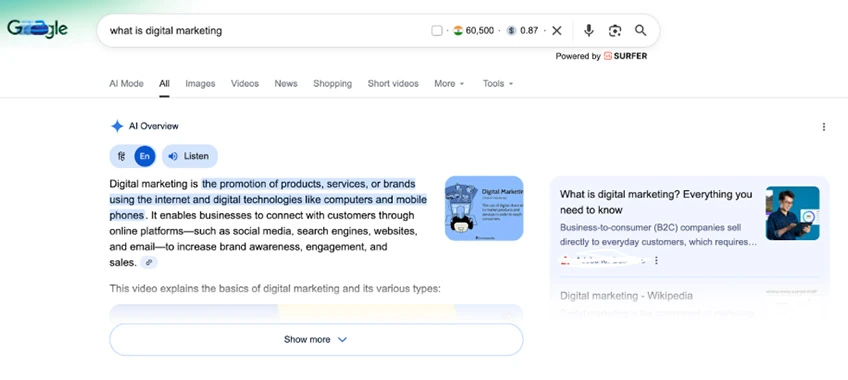Open the Videos tab
Screen dimensions: 848x380
click(244, 83)
